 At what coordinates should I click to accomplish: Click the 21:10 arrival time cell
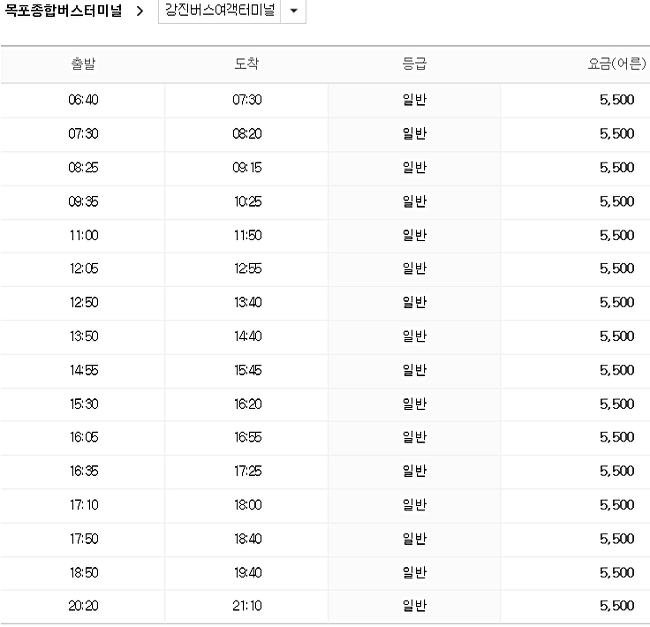(247, 606)
